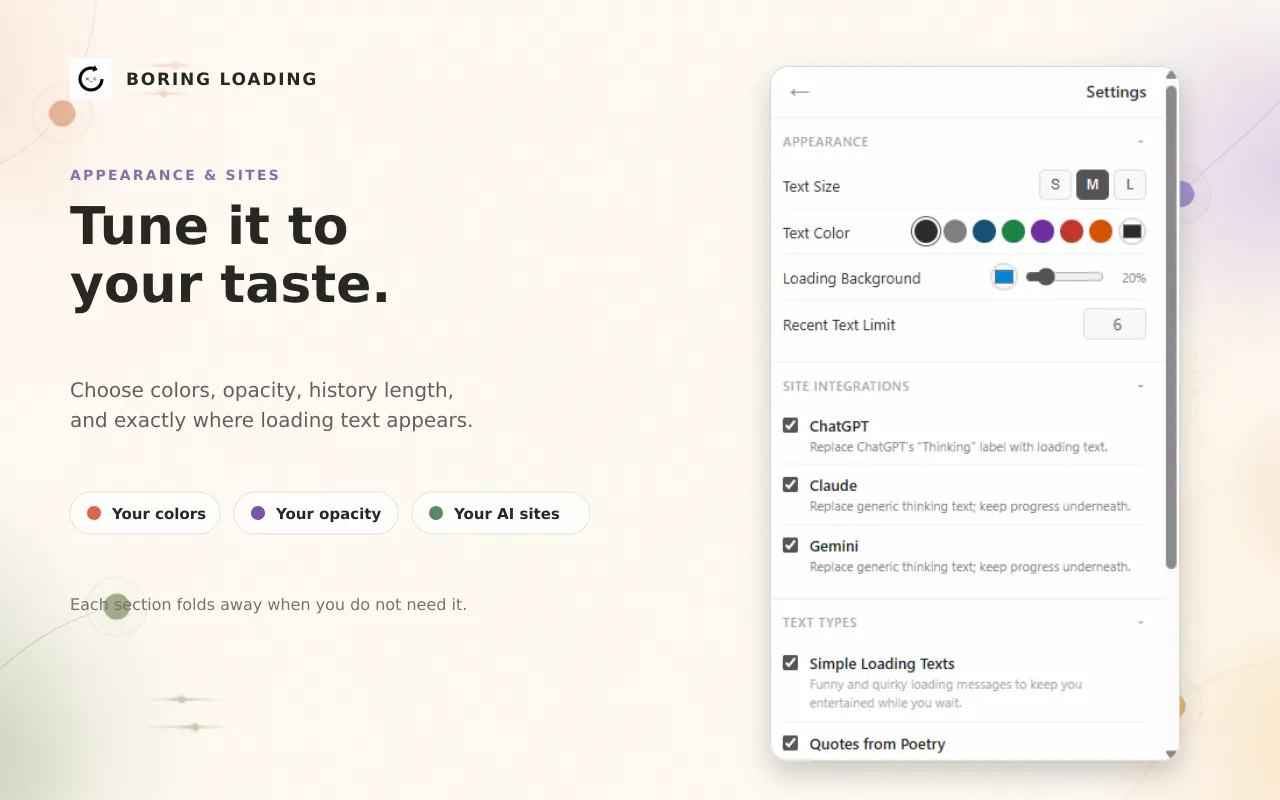Uncheck Simple Loading Texts checkbox
The height and width of the screenshot is (800, 1280).
pos(790,663)
